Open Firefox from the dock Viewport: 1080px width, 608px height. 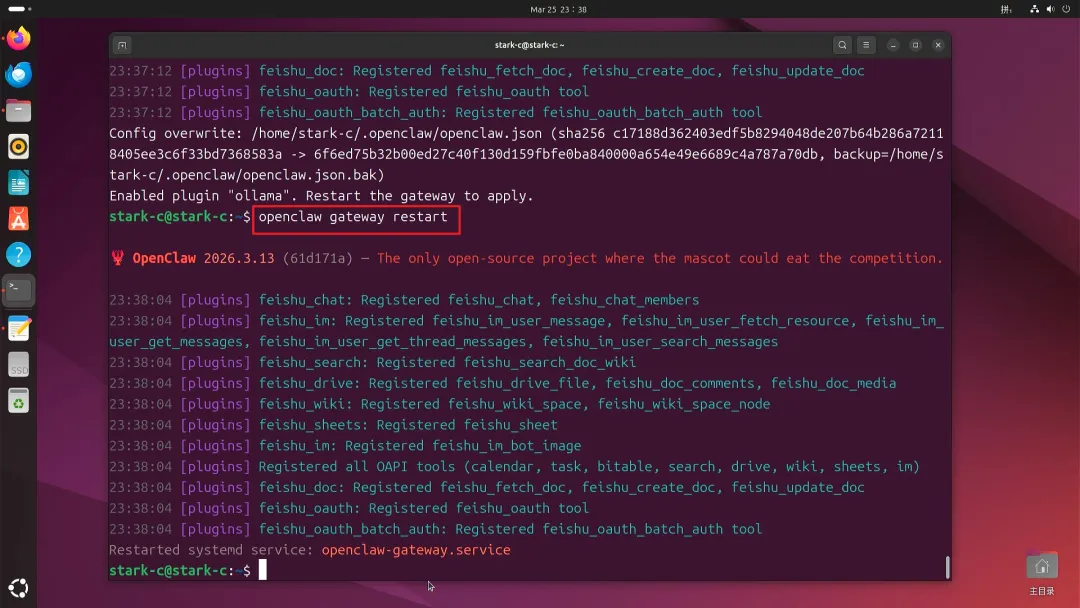pyautogui.click(x=19, y=38)
